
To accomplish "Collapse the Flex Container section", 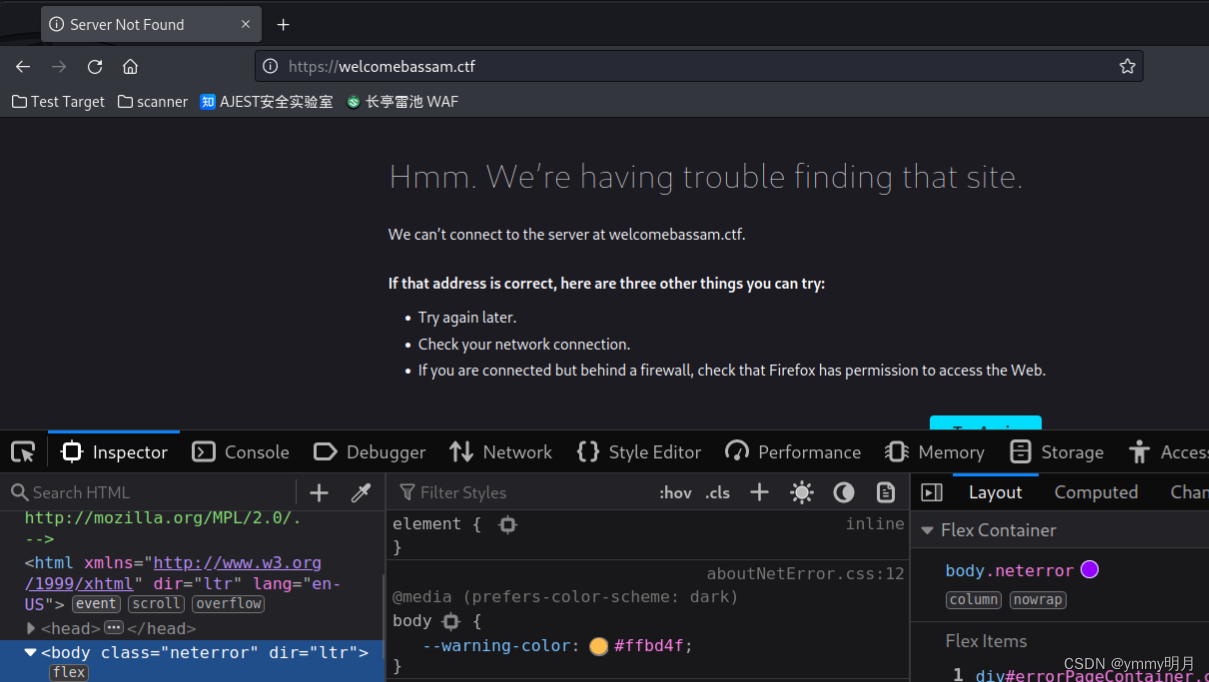I will [927, 530].
